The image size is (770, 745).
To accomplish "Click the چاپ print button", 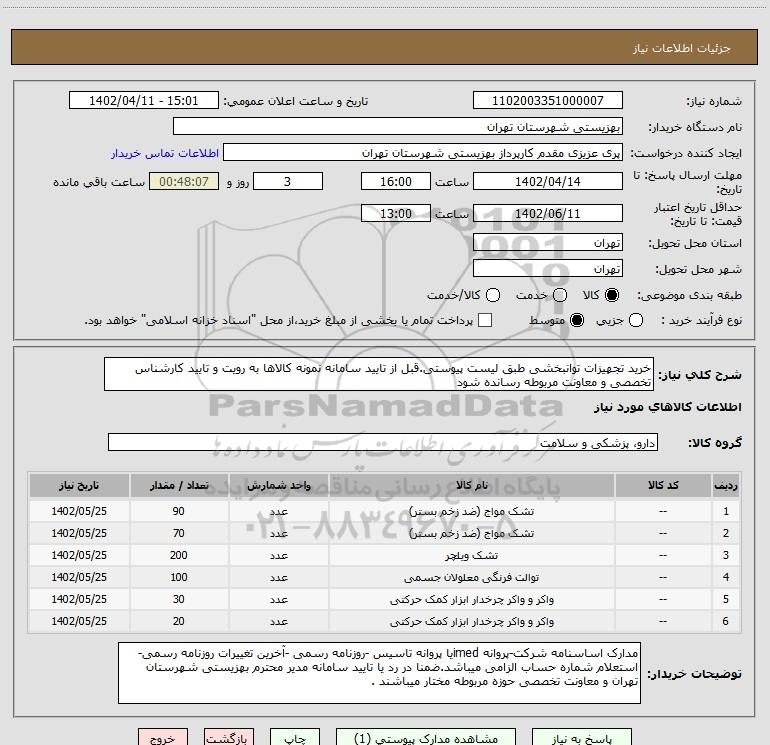I will 295,737.
